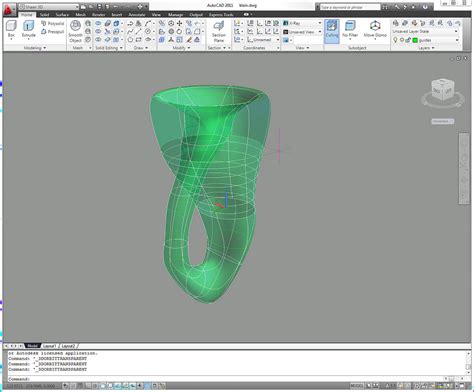Select the Model tab at bottom
Viewport: 474px width, 392px height.
32,346
